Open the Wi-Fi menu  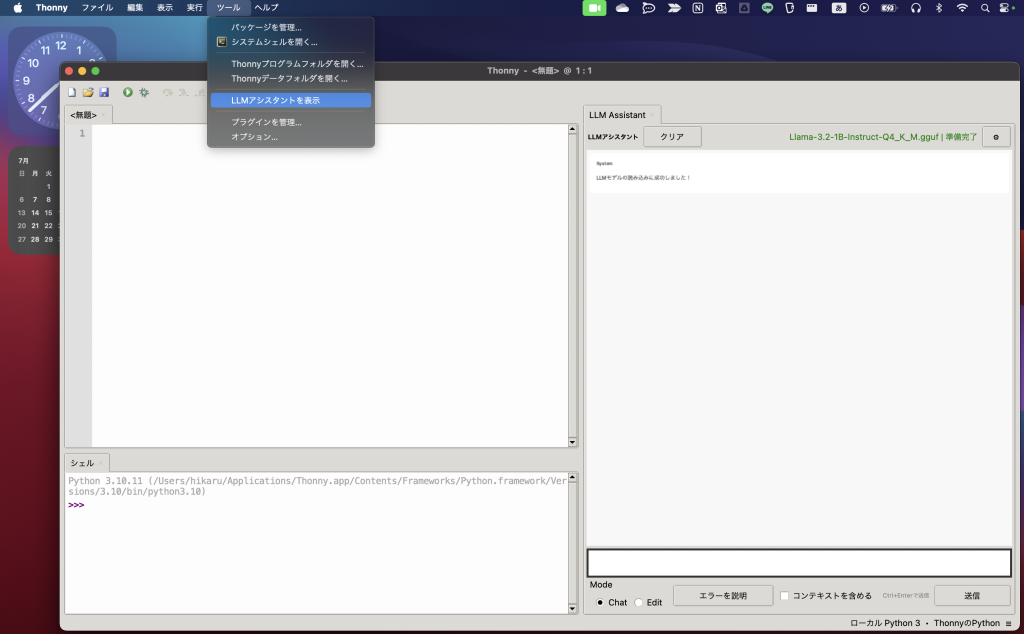pyautogui.click(x=962, y=8)
